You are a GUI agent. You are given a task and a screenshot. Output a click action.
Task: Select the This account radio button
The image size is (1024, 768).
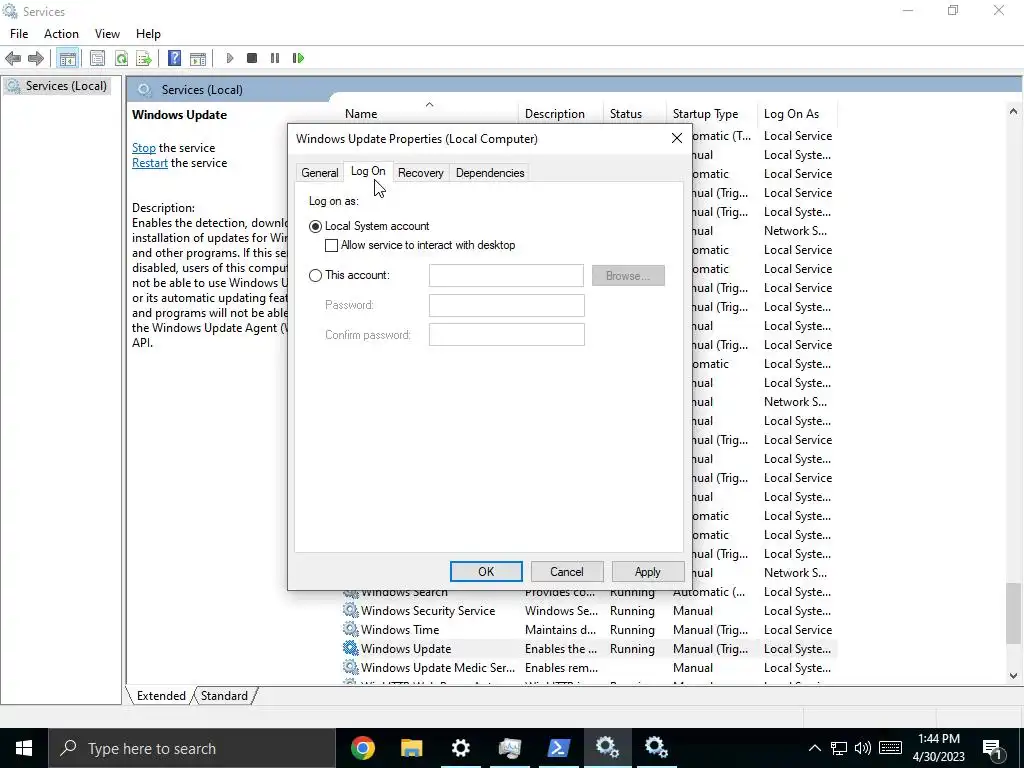coord(315,275)
